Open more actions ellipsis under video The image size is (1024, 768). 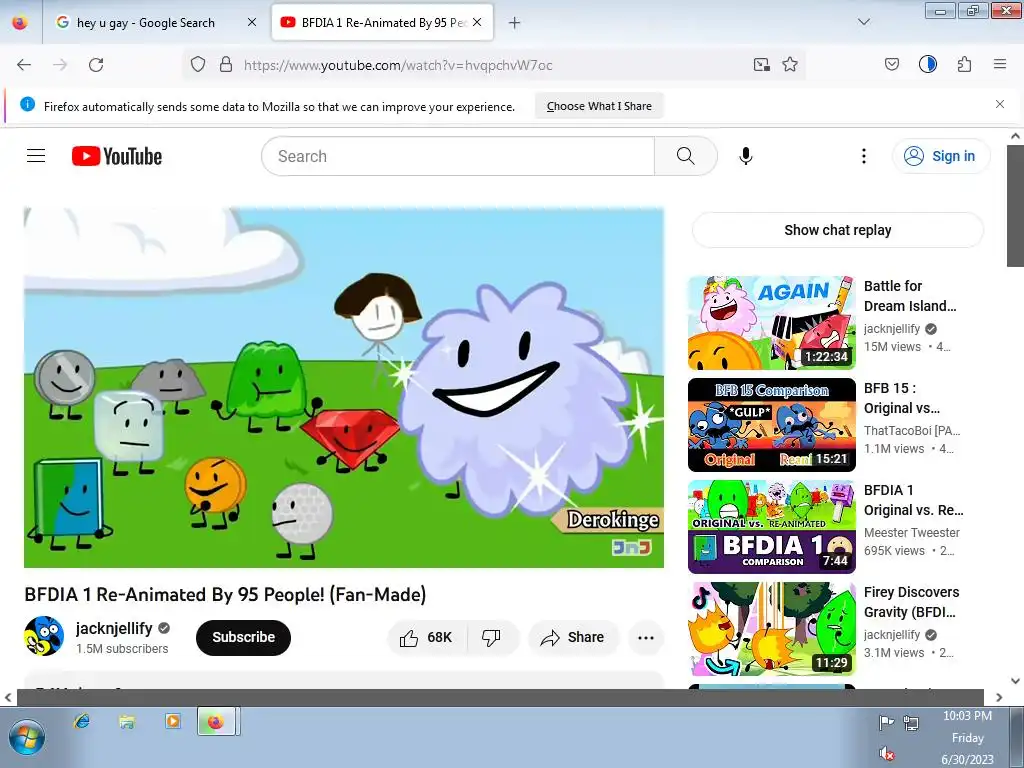[645, 638]
